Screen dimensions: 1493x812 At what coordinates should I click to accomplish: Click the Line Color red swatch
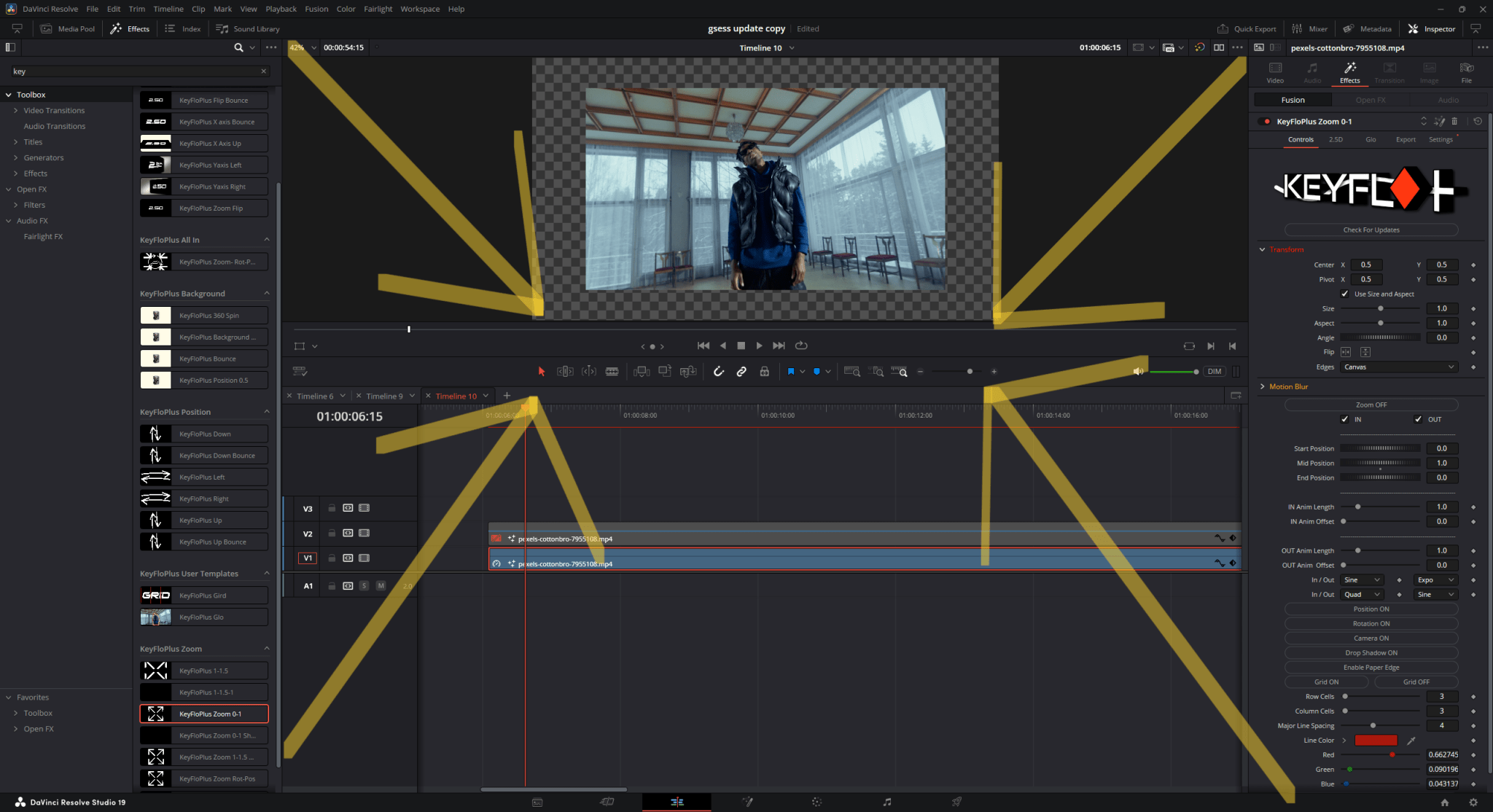click(1375, 740)
